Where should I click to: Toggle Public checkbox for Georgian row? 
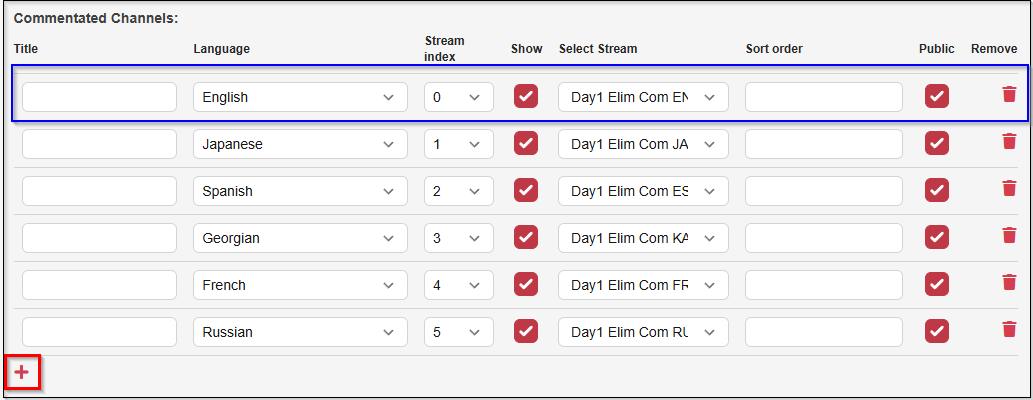click(x=937, y=237)
